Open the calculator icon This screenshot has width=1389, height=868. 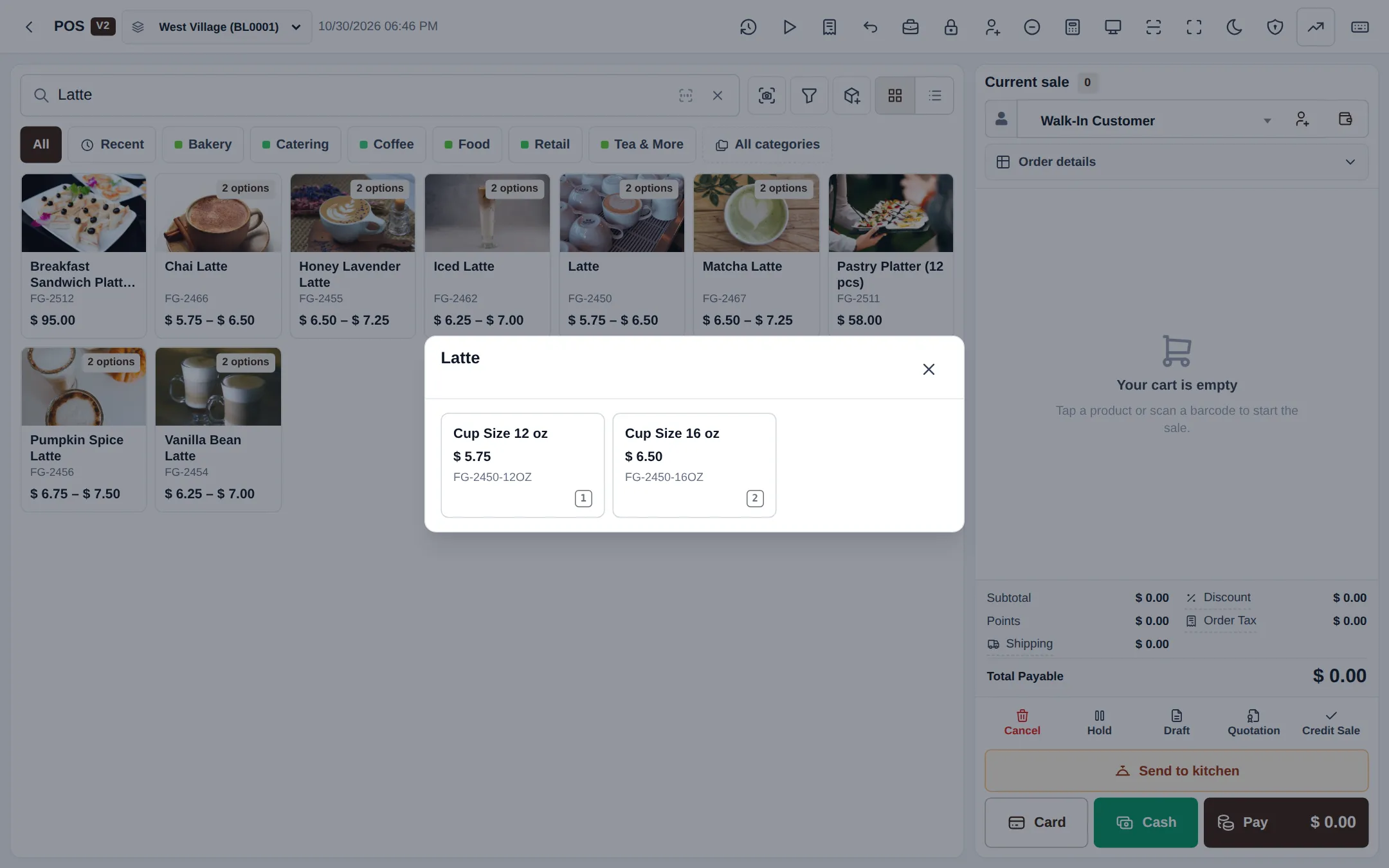pos(1073,27)
